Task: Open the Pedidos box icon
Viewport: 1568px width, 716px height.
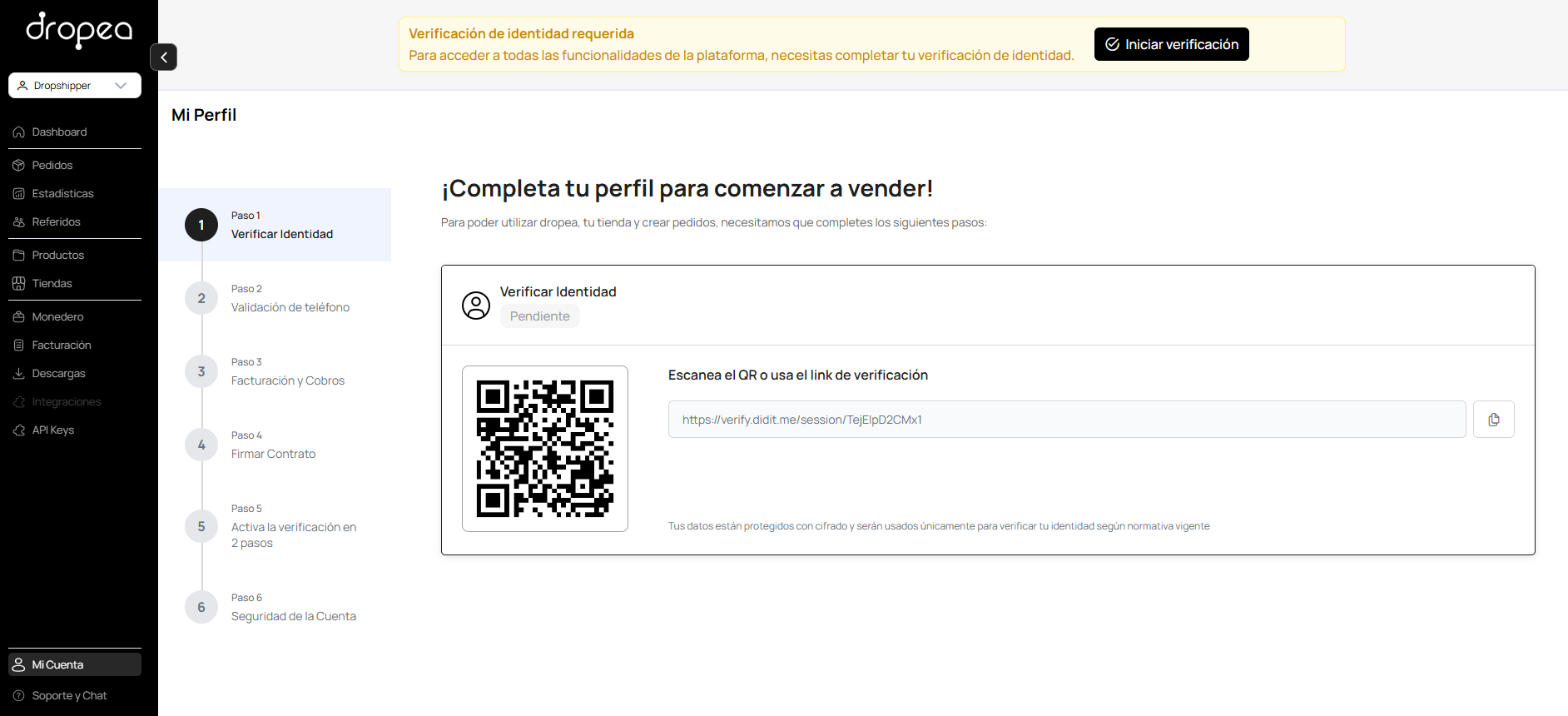Action: point(19,166)
